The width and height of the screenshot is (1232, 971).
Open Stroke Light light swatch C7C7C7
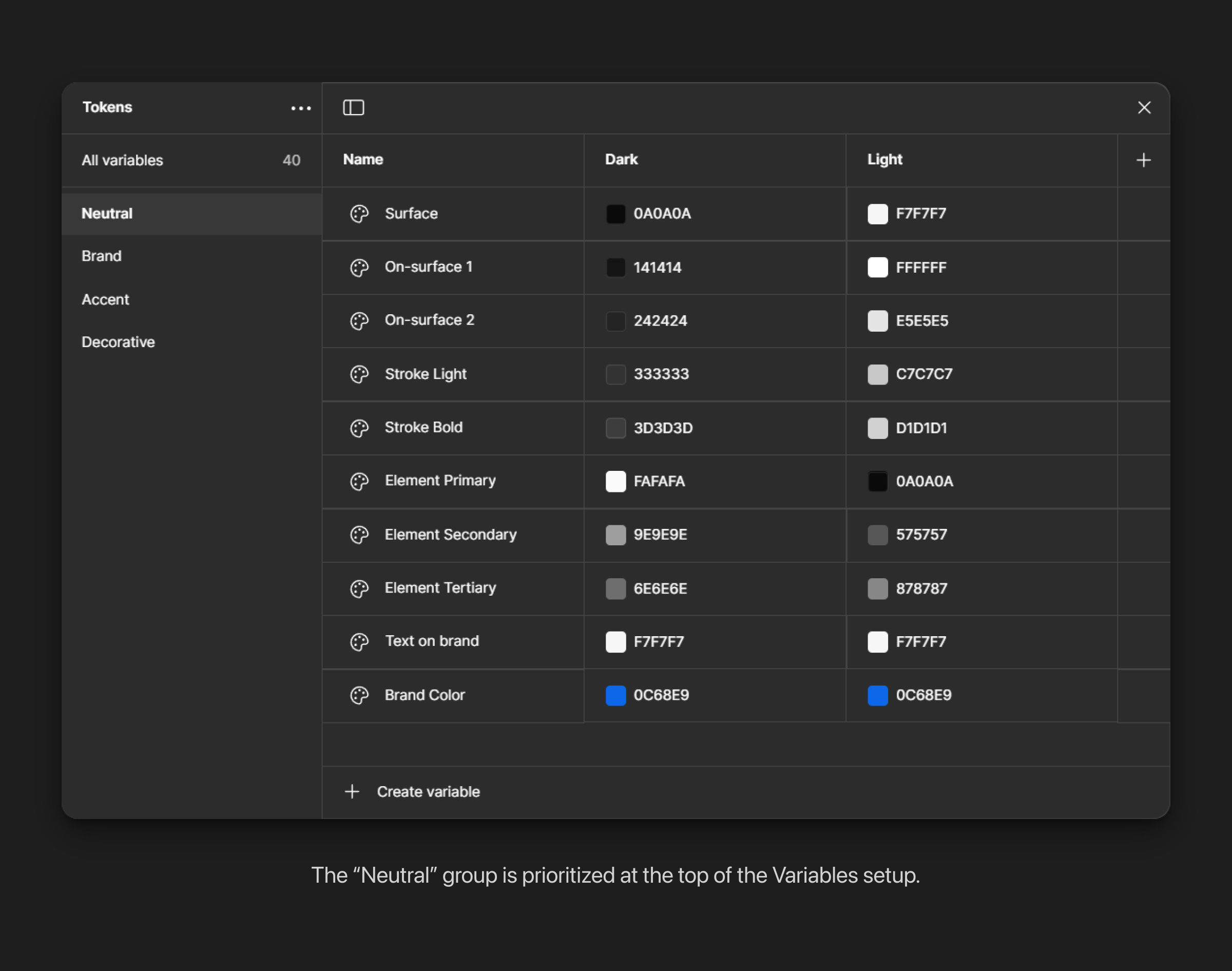click(x=877, y=374)
